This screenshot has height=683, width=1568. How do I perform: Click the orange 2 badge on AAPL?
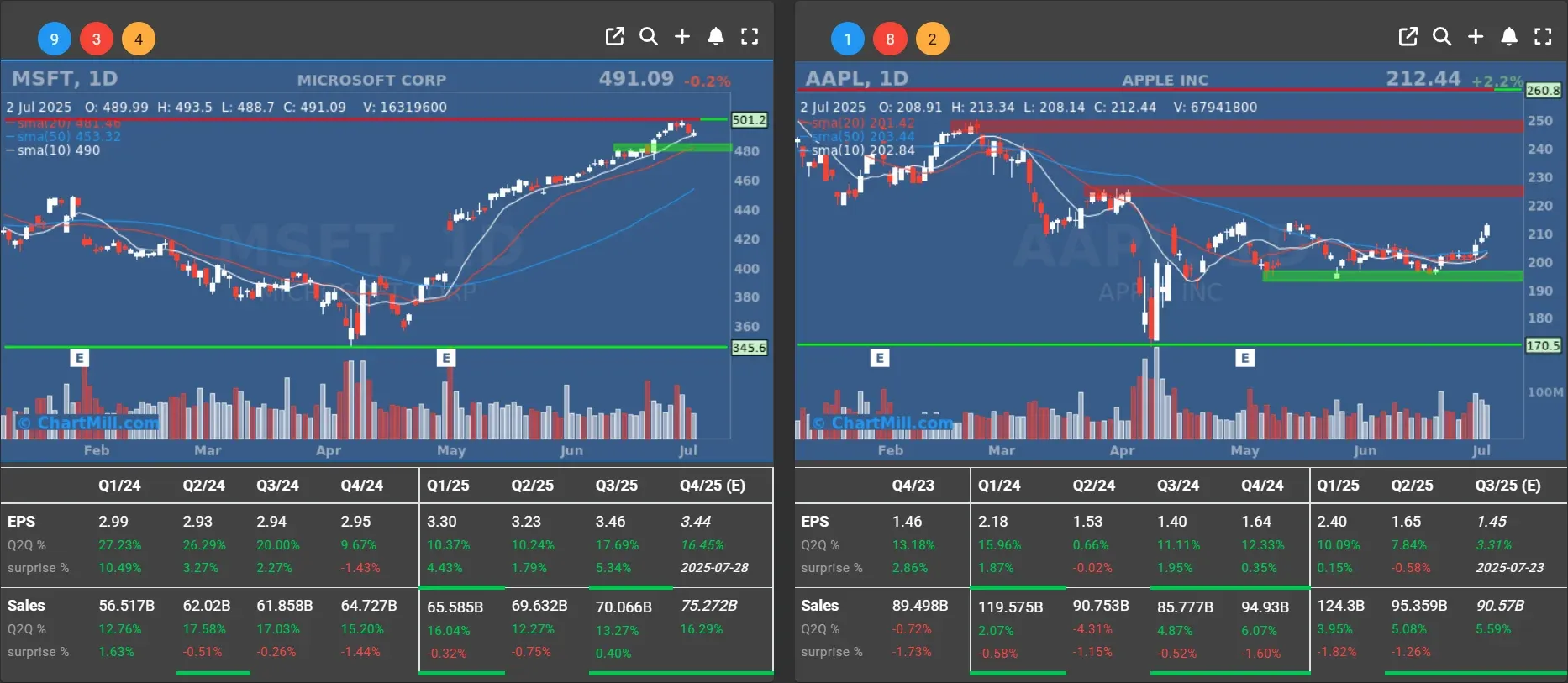tap(932, 39)
